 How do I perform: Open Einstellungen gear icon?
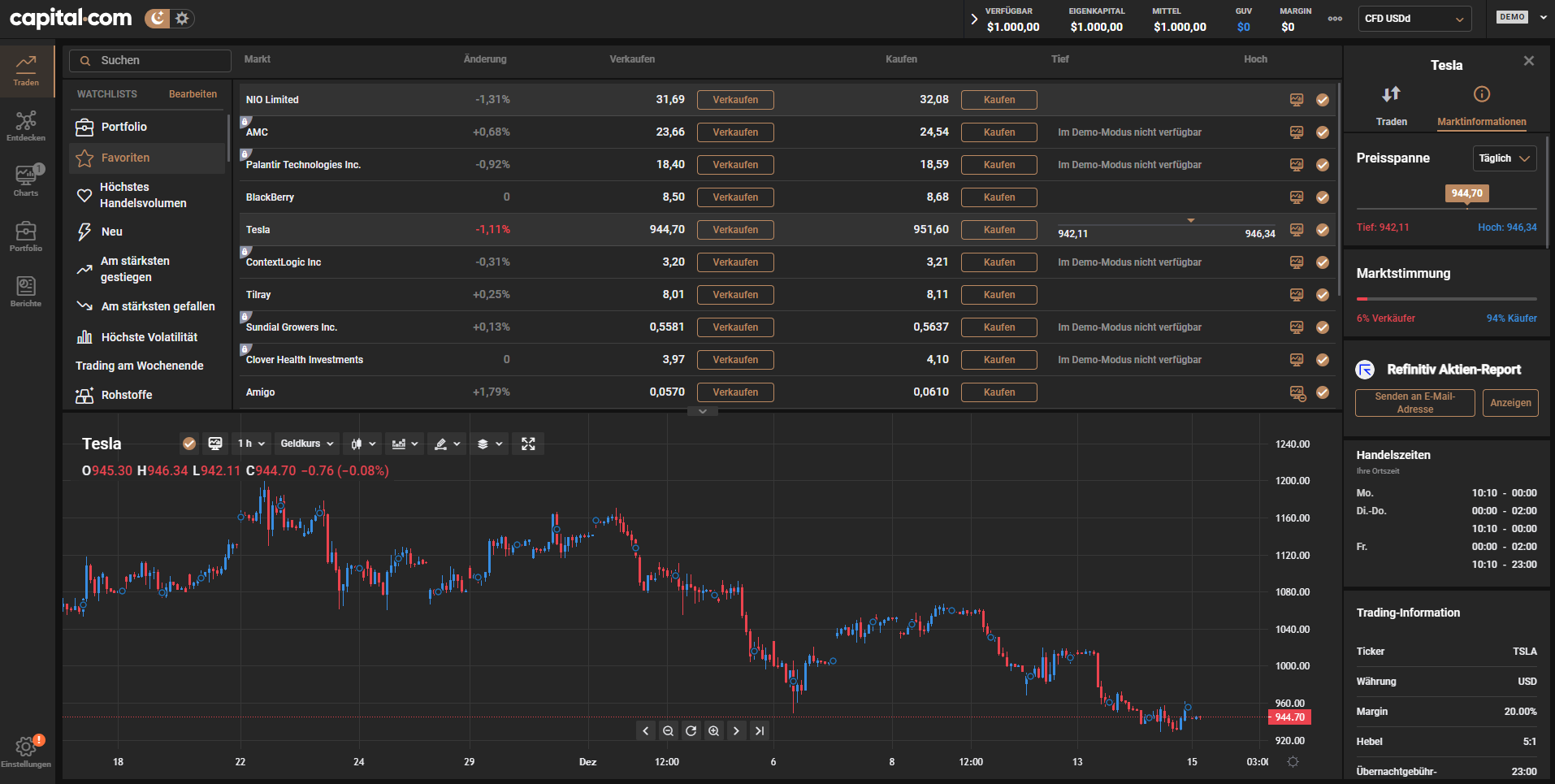26,751
